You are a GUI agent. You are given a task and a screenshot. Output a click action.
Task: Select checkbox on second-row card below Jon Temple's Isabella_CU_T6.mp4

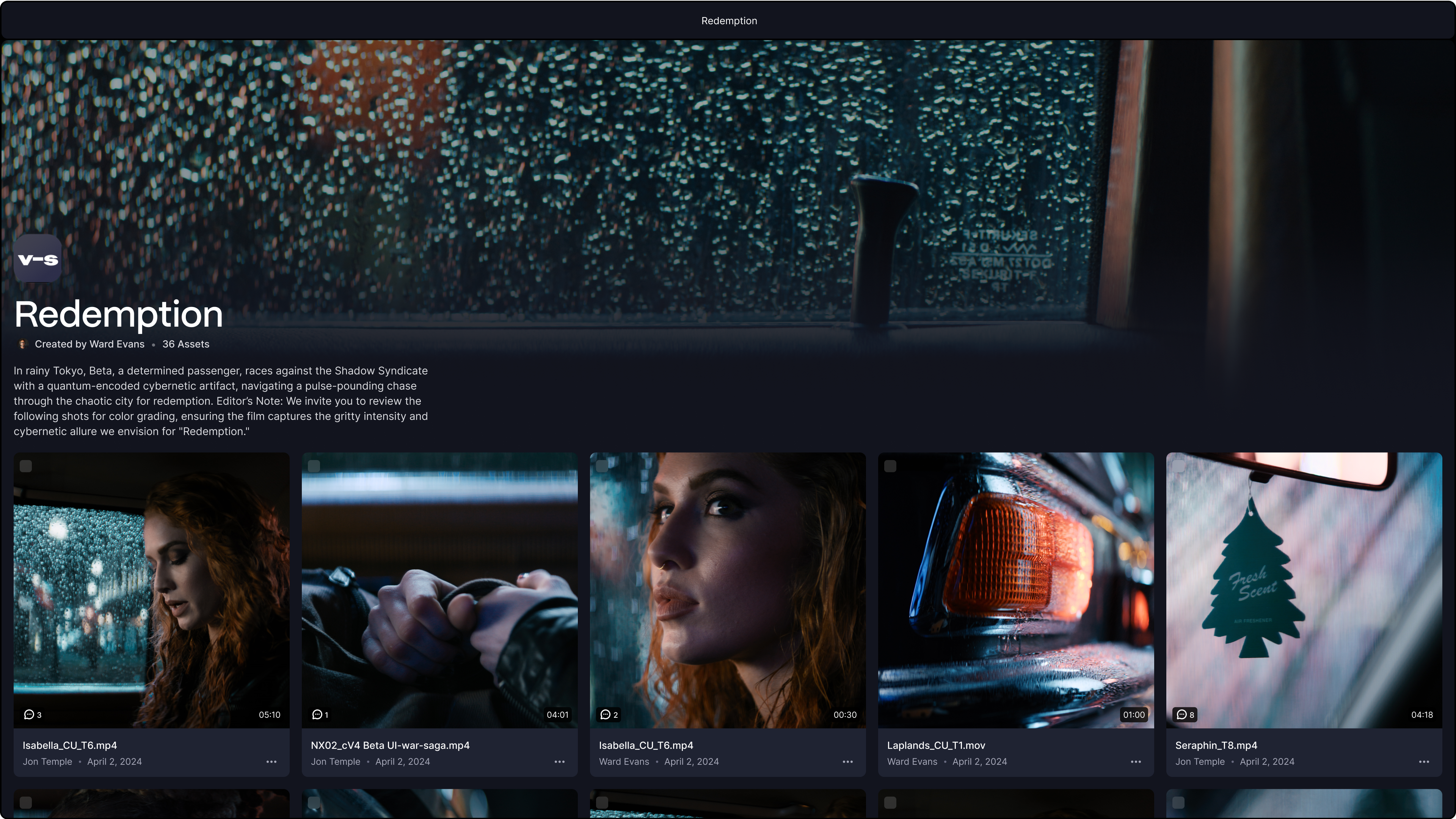[x=26, y=803]
